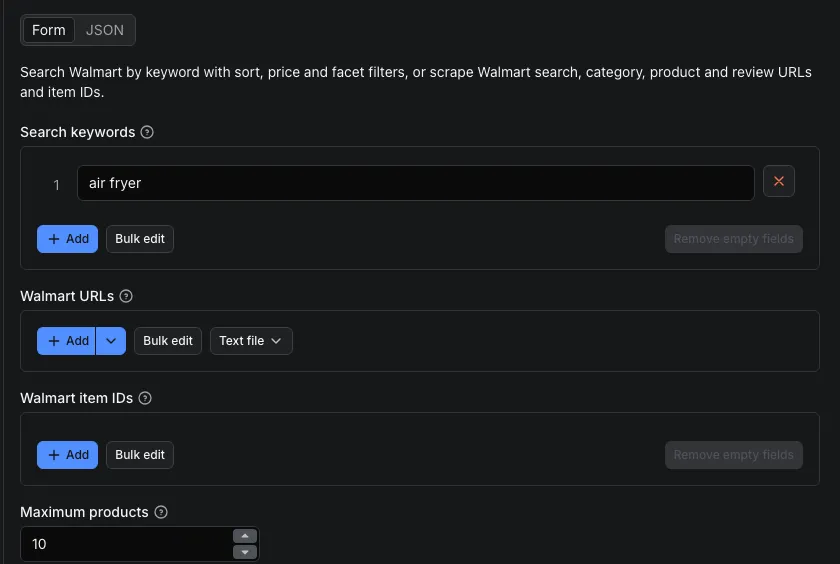Open Bulk edit for Search keywords
840x564 pixels.
pyautogui.click(x=140, y=239)
